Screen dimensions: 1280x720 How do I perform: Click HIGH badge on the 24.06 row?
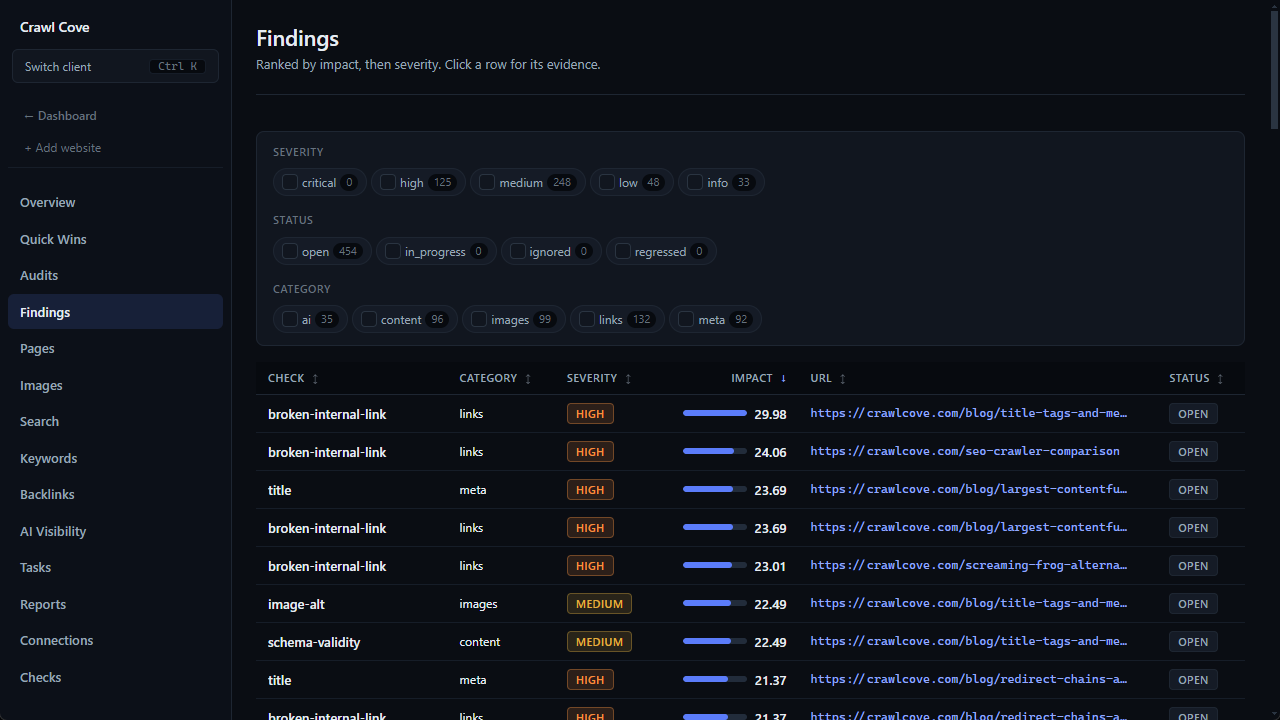pos(590,452)
